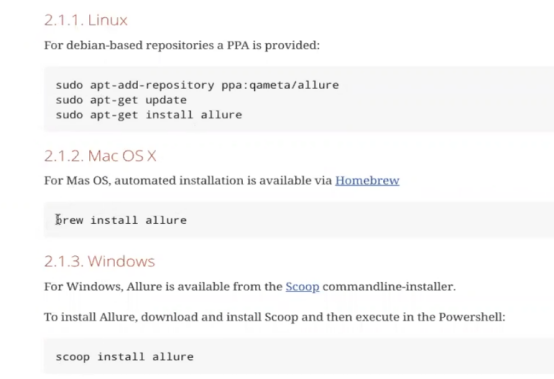Click the word "brew" in the Mac command
This screenshot has height=379, width=554.
[x=70, y=220]
